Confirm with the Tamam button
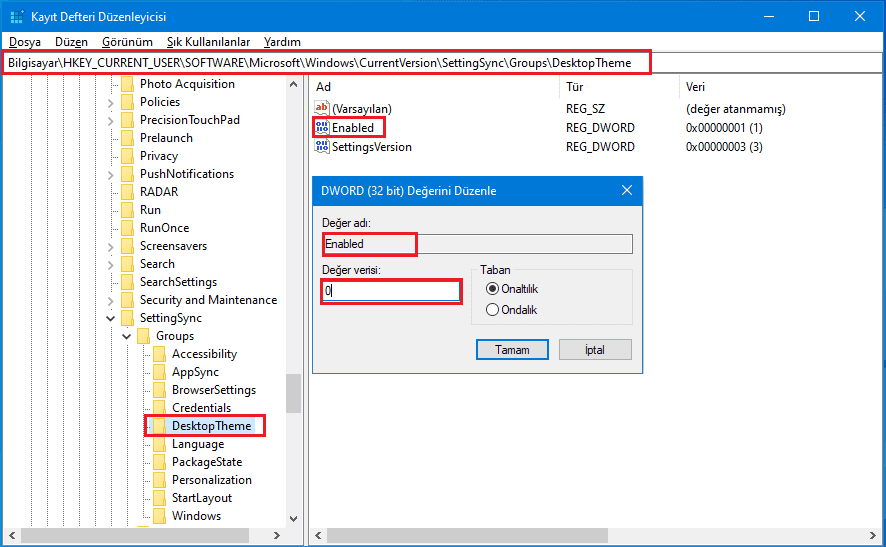Viewport: 886px width, 547px height. point(512,350)
